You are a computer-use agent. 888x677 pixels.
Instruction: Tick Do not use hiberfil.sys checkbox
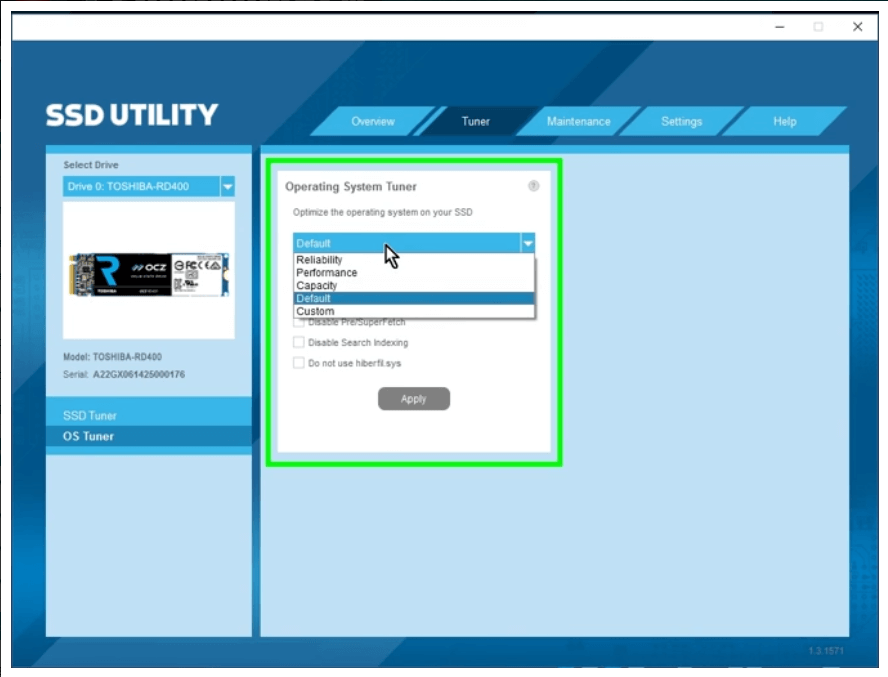[x=298, y=363]
